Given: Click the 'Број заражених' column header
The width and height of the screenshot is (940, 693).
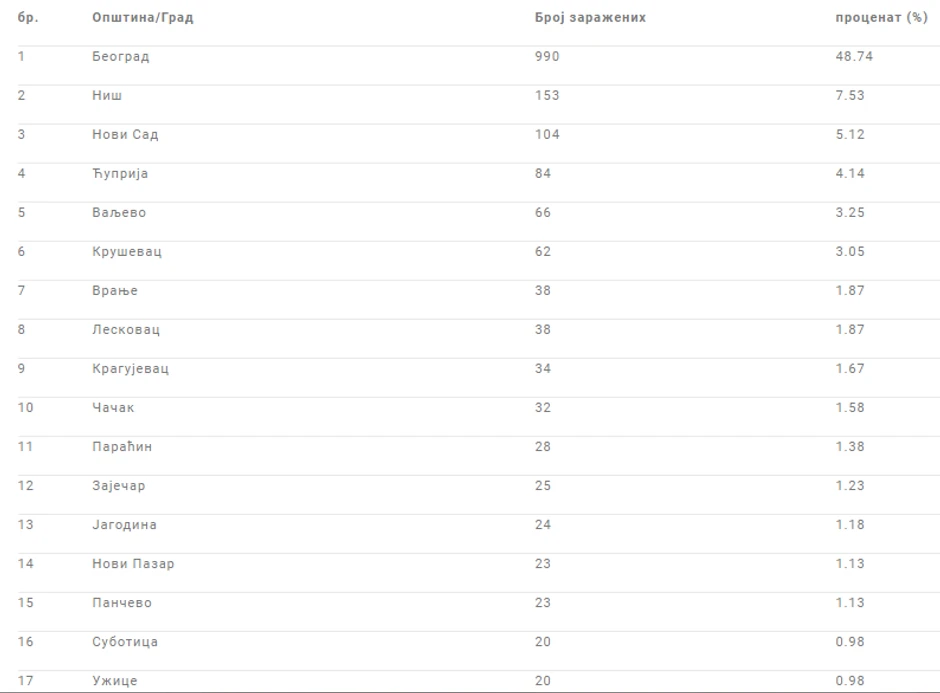Looking at the screenshot, I should point(590,18).
